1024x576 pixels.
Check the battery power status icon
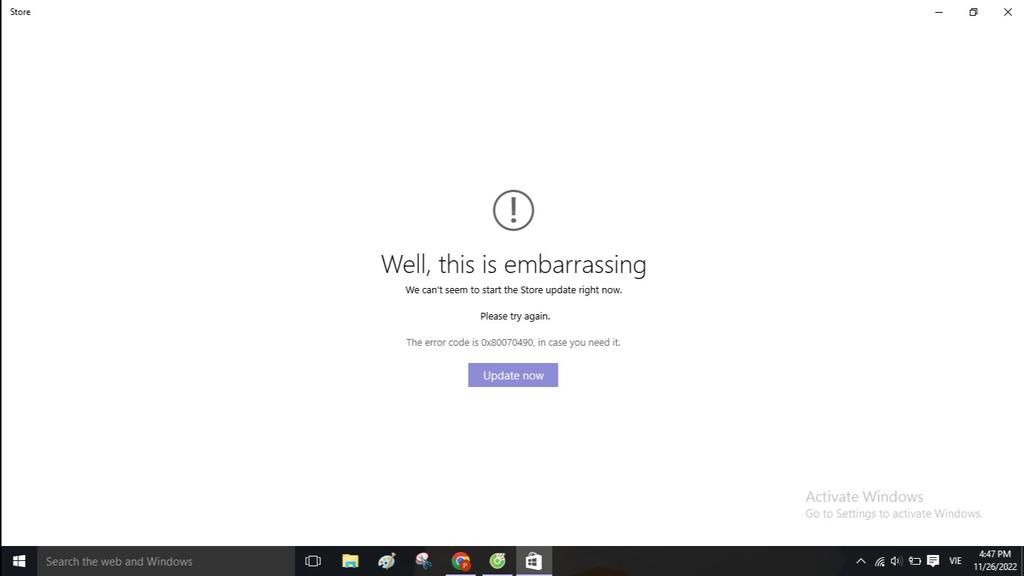[x=914, y=561]
